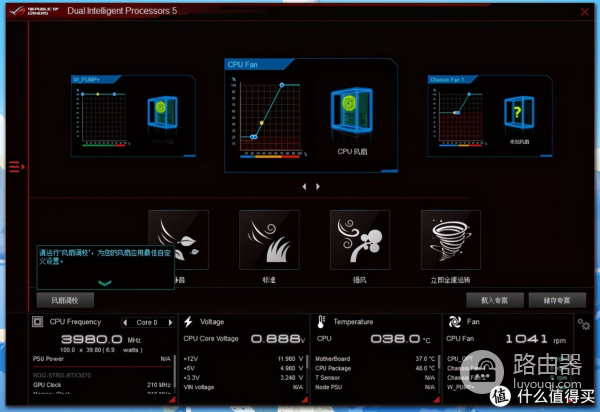Click top control point on CPU Fan curve
The width and height of the screenshot is (600, 412).
point(282,85)
